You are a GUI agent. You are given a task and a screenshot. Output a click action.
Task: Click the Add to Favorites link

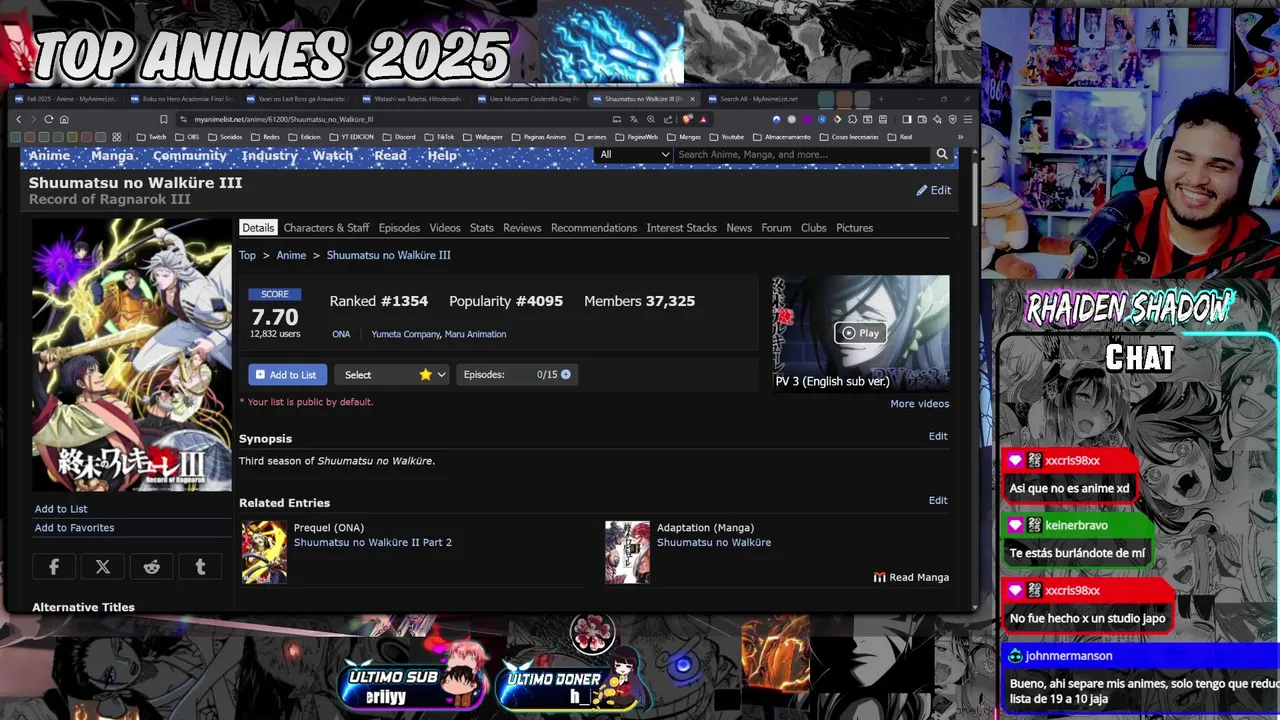[x=75, y=528]
